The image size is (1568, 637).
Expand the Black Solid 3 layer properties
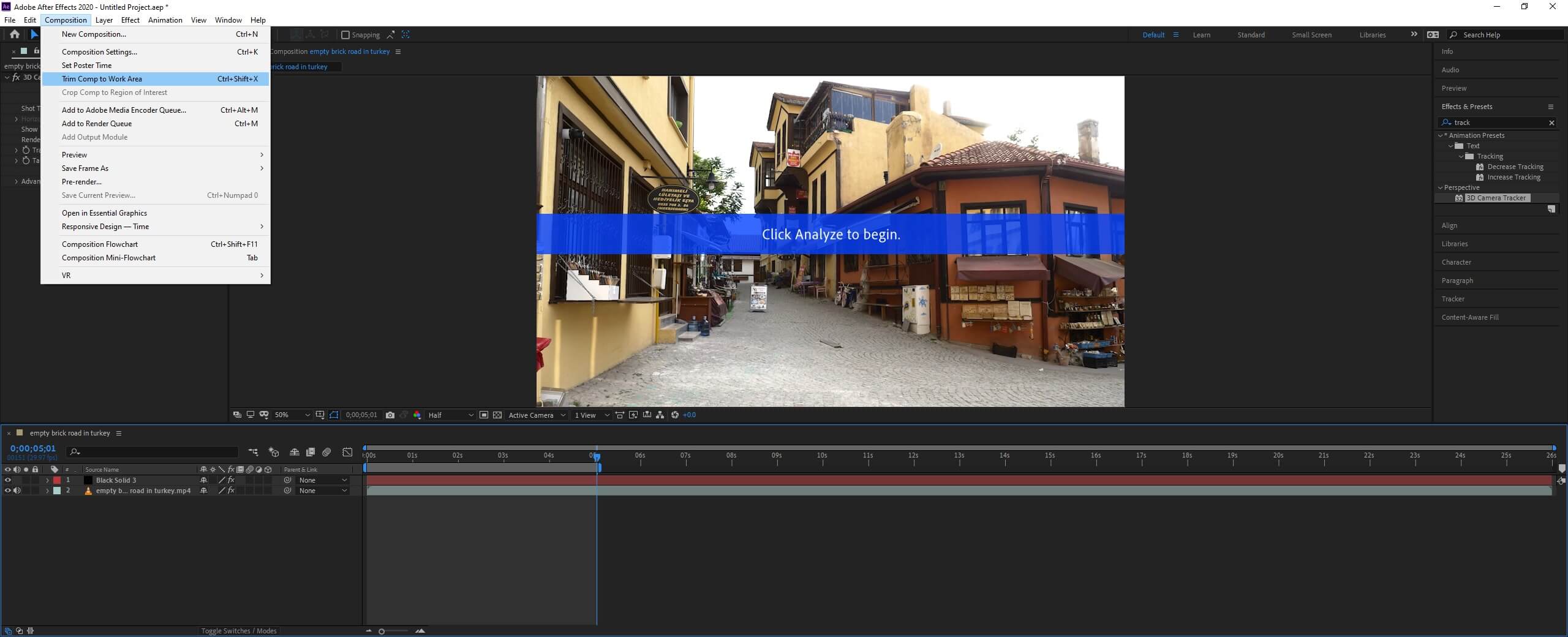click(x=48, y=480)
